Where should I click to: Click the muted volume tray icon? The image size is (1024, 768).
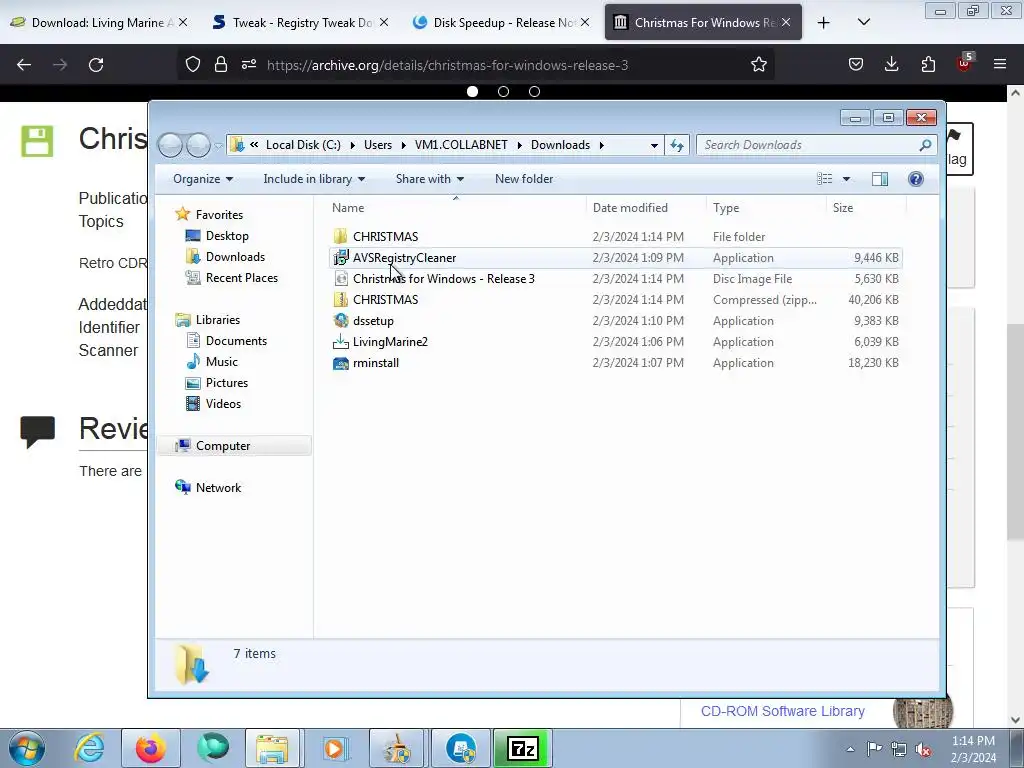tap(923, 749)
